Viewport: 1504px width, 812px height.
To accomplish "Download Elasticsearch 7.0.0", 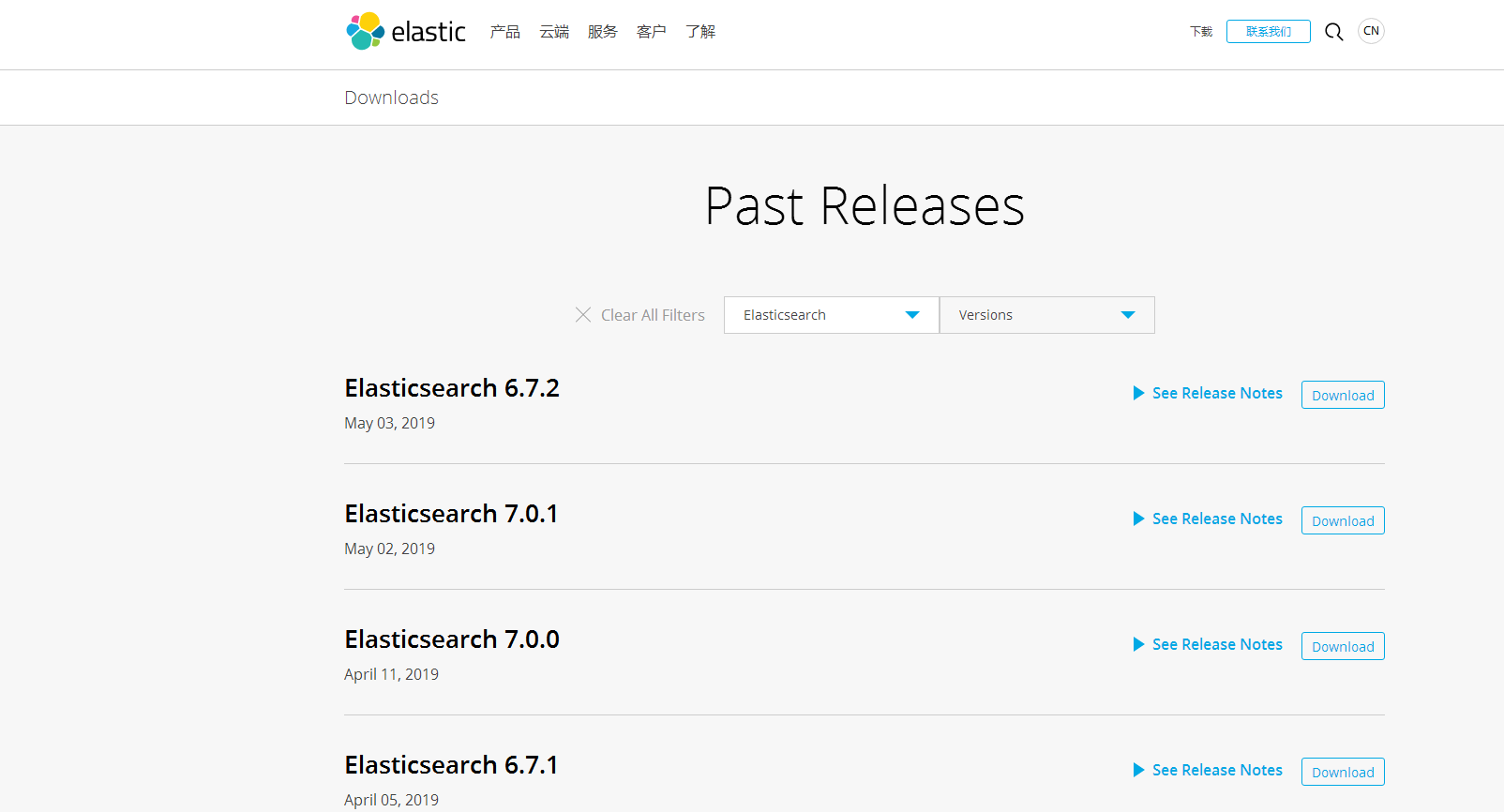I will [x=1343, y=647].
